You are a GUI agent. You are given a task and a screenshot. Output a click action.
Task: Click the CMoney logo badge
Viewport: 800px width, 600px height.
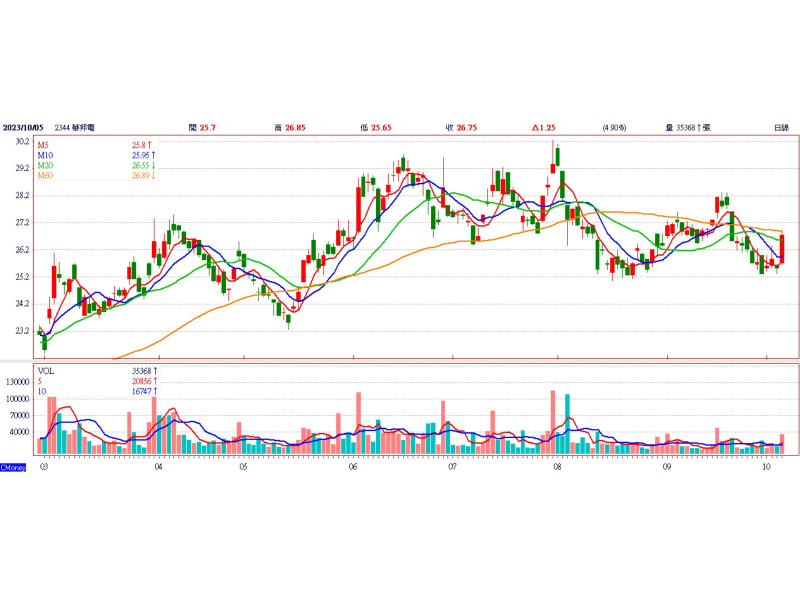coord(13,467)
